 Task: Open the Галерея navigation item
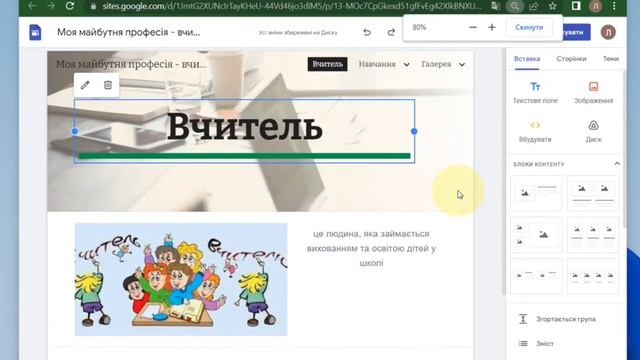pyautogui.click(x=436, y=64)
